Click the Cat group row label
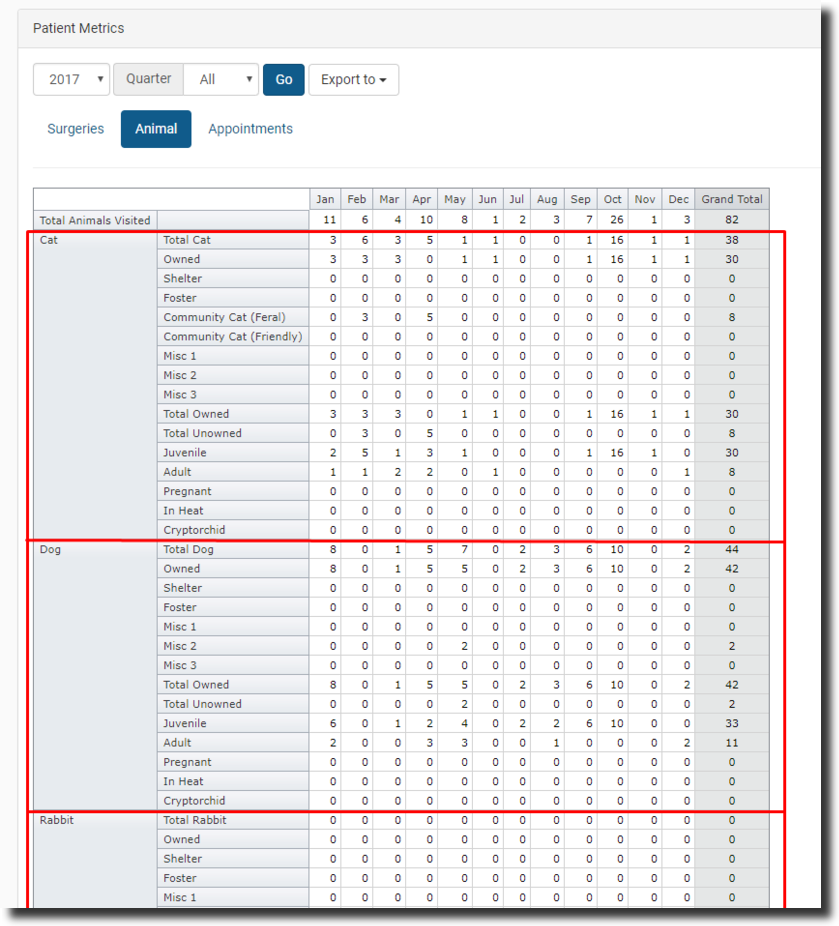 tap(49, 240)
